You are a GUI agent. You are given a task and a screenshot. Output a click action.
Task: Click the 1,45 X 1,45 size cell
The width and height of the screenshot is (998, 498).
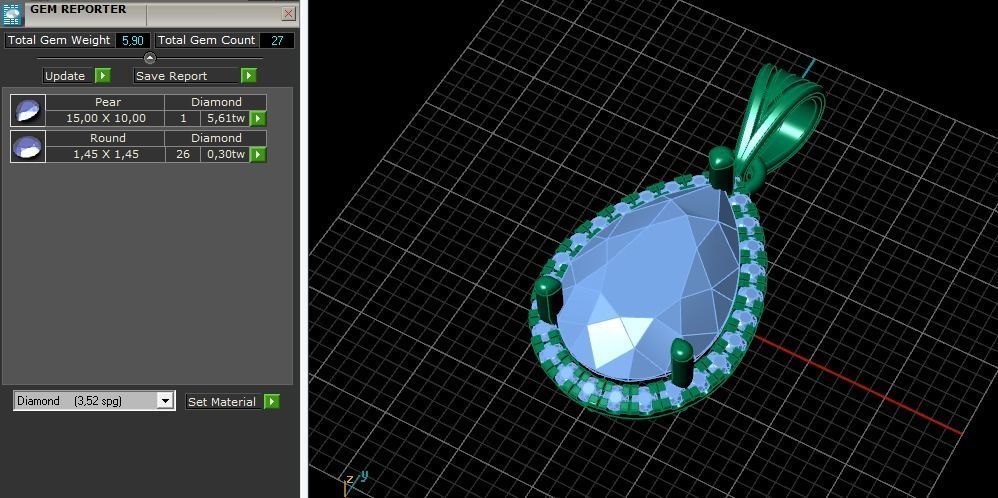click(106, 154)
